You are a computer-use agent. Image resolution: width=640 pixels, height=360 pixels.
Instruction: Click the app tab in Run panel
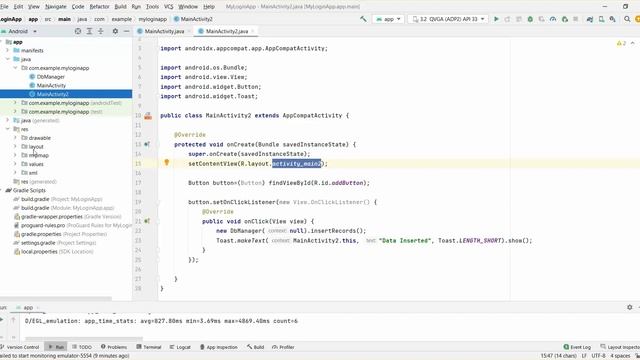click(28, 307)
